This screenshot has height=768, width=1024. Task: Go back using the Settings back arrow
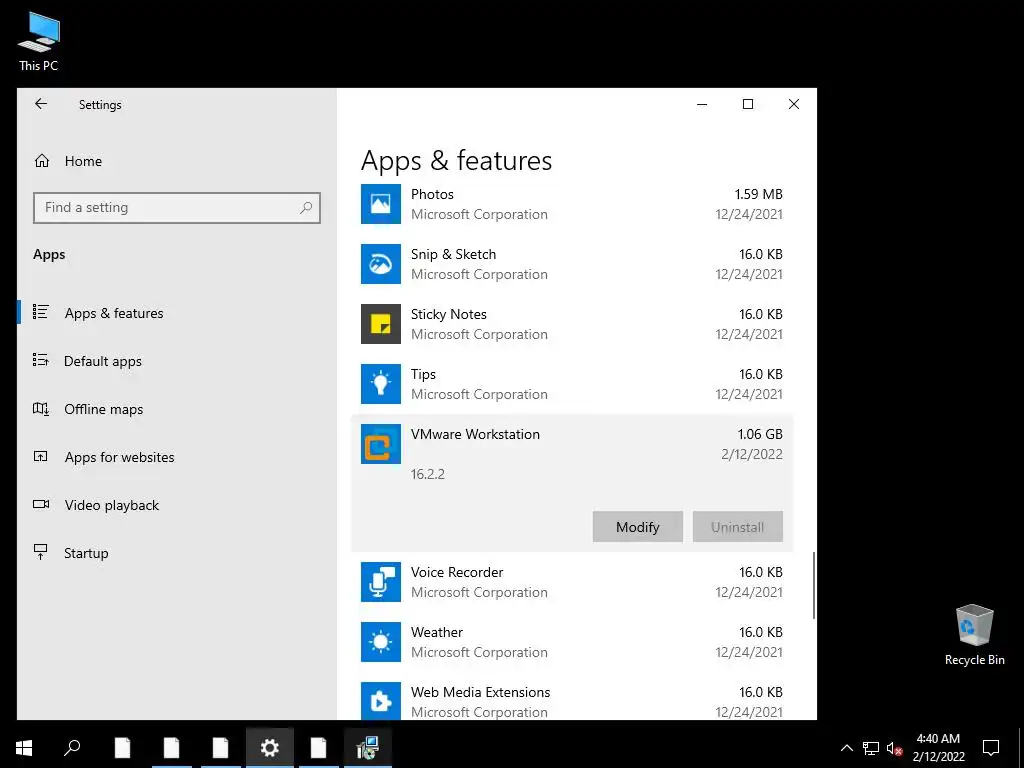[41, 104]
